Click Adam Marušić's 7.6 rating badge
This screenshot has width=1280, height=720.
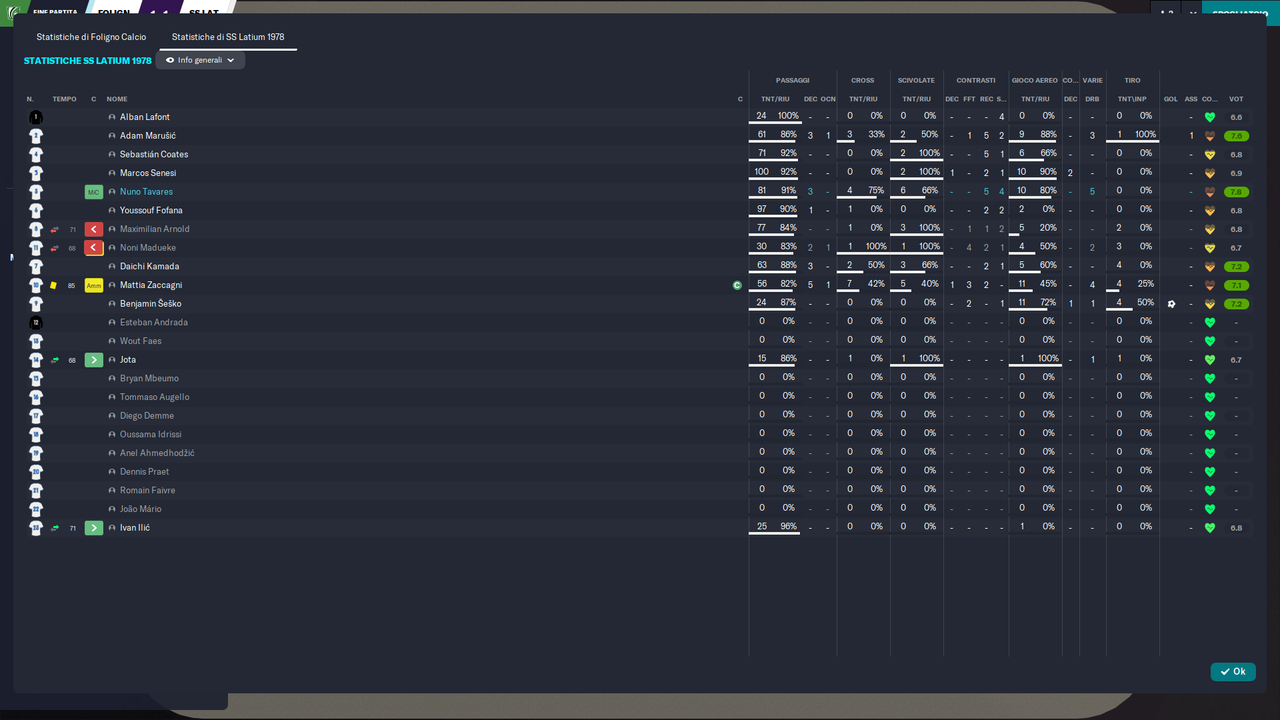pos(1236,136)
